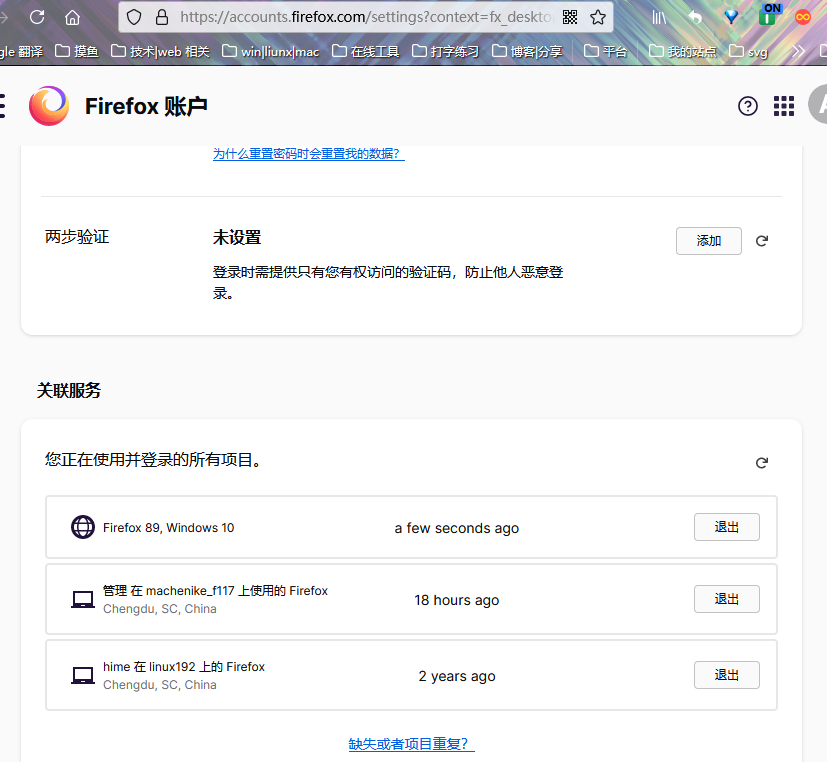Open the Firefox library icon in toolbar
The width and height of the screenshot is (827, 762).
(659, 17)
